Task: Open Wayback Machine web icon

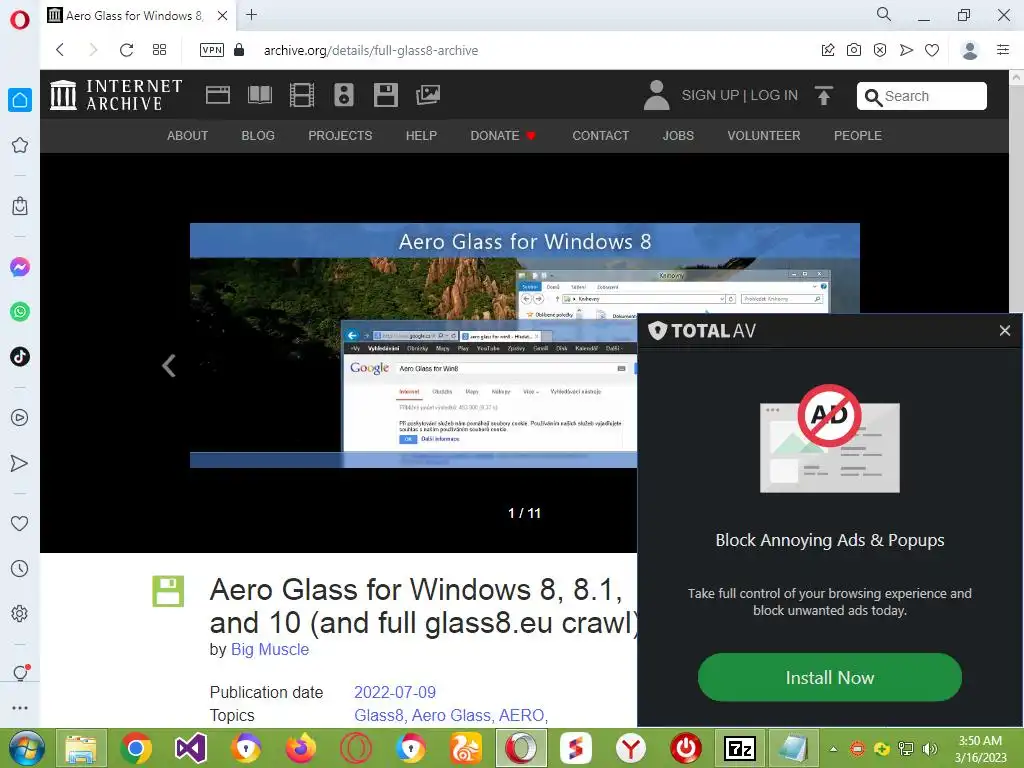Action: [x=217, y=95]
